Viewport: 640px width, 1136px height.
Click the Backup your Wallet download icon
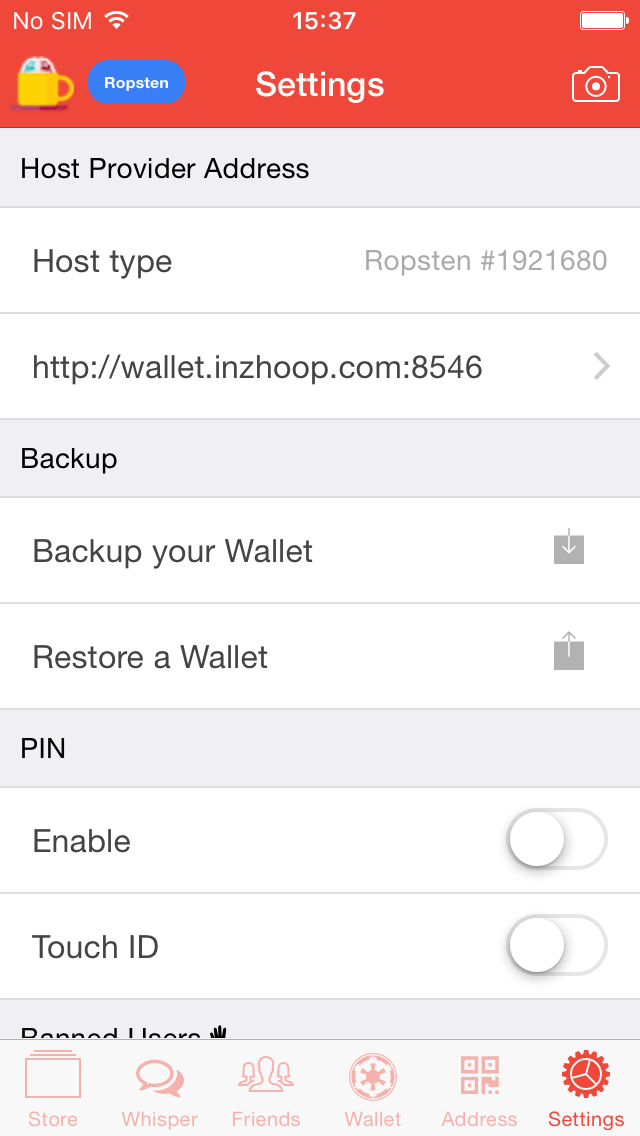[x=569, y=546]
